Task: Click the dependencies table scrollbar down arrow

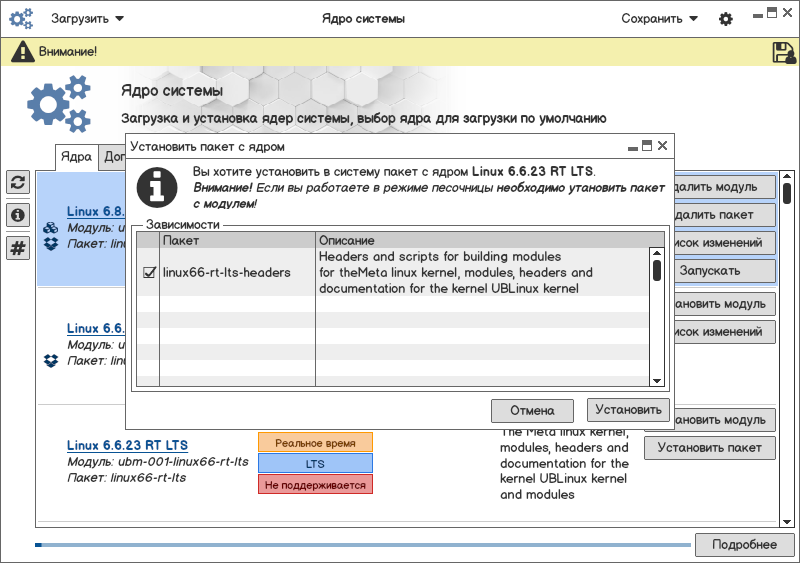Action: coord(657,380)
